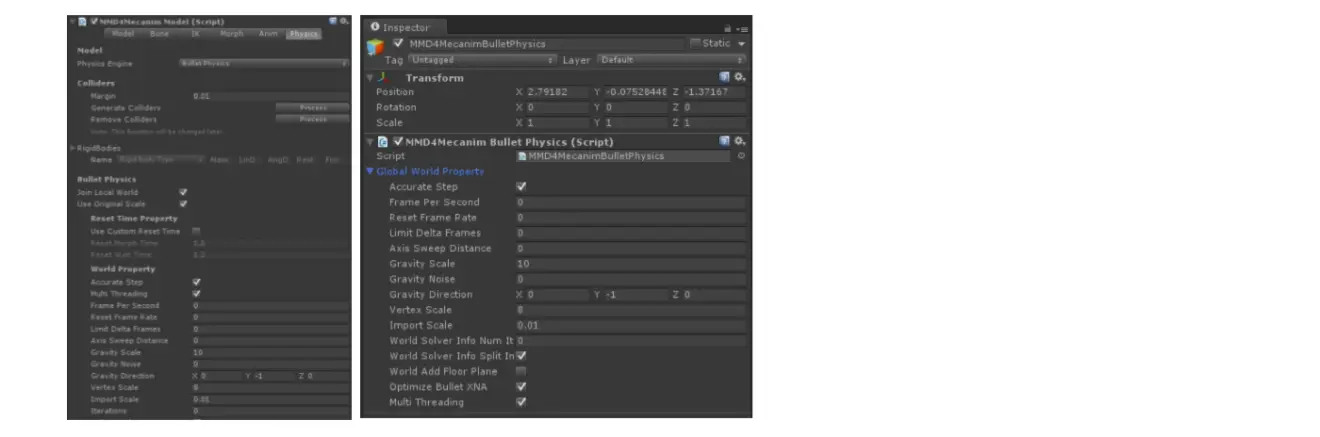The height and width of the screenshot is (437, 1320).
Task: Open the Layer dropdown showing Default
Action: (670, 60)
